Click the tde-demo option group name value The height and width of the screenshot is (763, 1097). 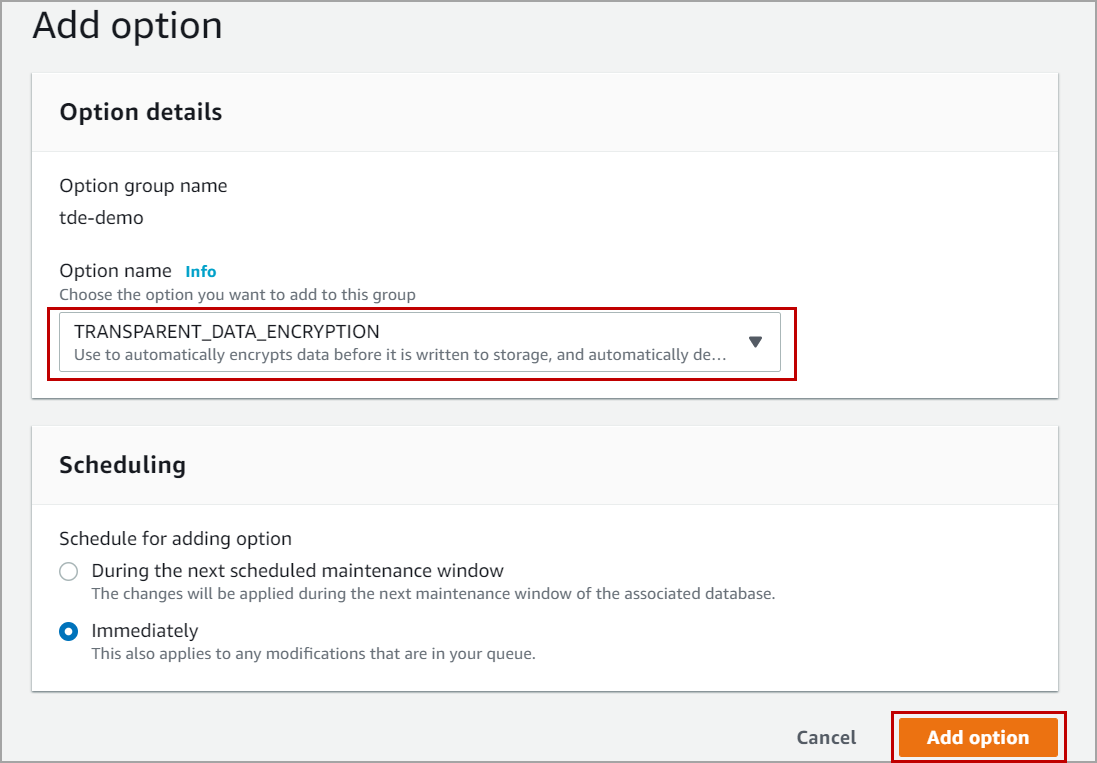pyautogui.click(x=101, y=217)
